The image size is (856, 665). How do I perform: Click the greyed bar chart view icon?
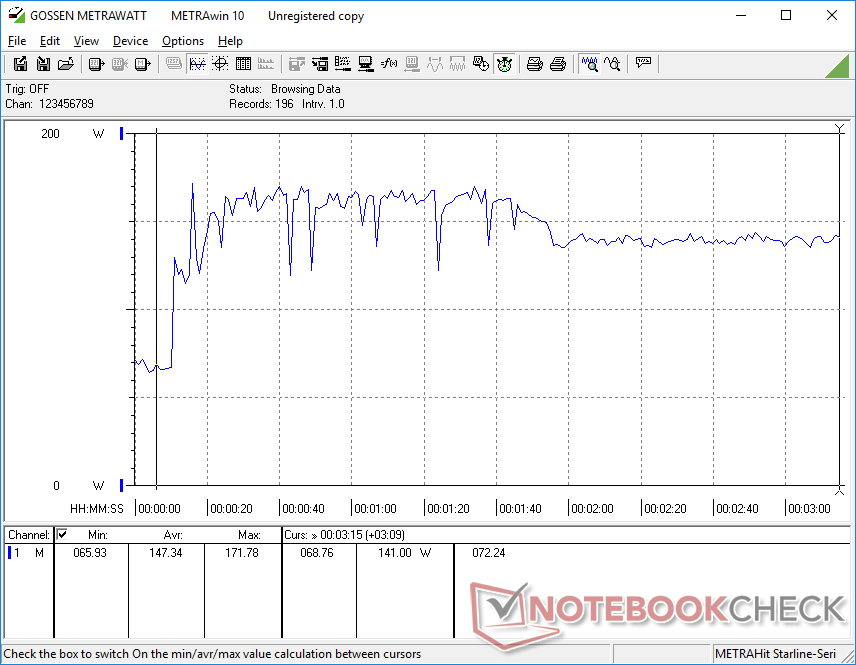coord(266,64)
